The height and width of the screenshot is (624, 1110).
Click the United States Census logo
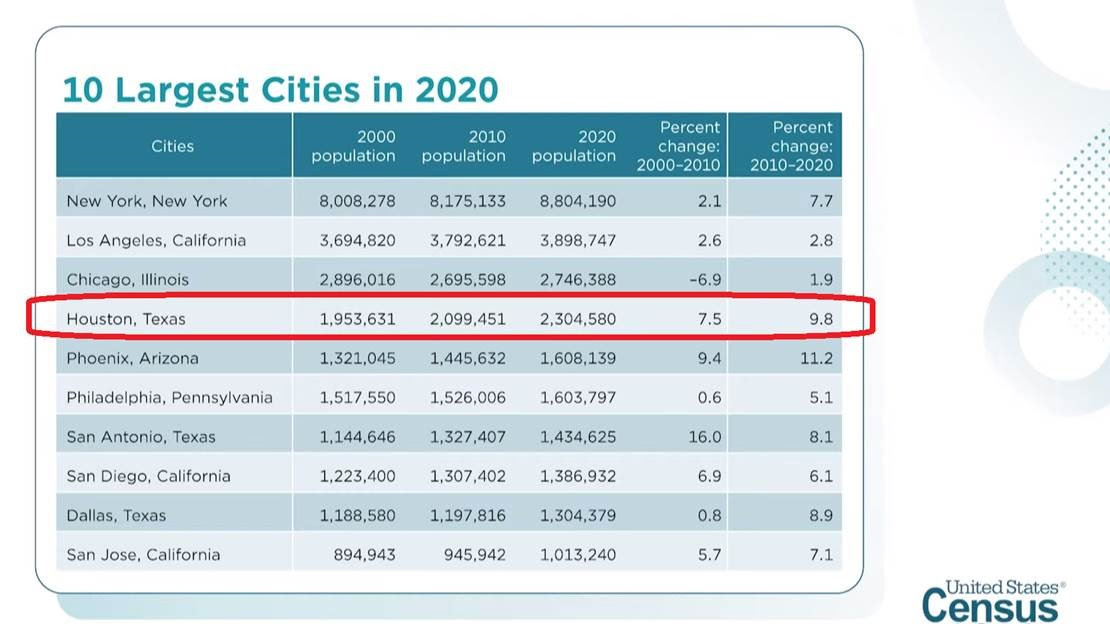(990, 600)
